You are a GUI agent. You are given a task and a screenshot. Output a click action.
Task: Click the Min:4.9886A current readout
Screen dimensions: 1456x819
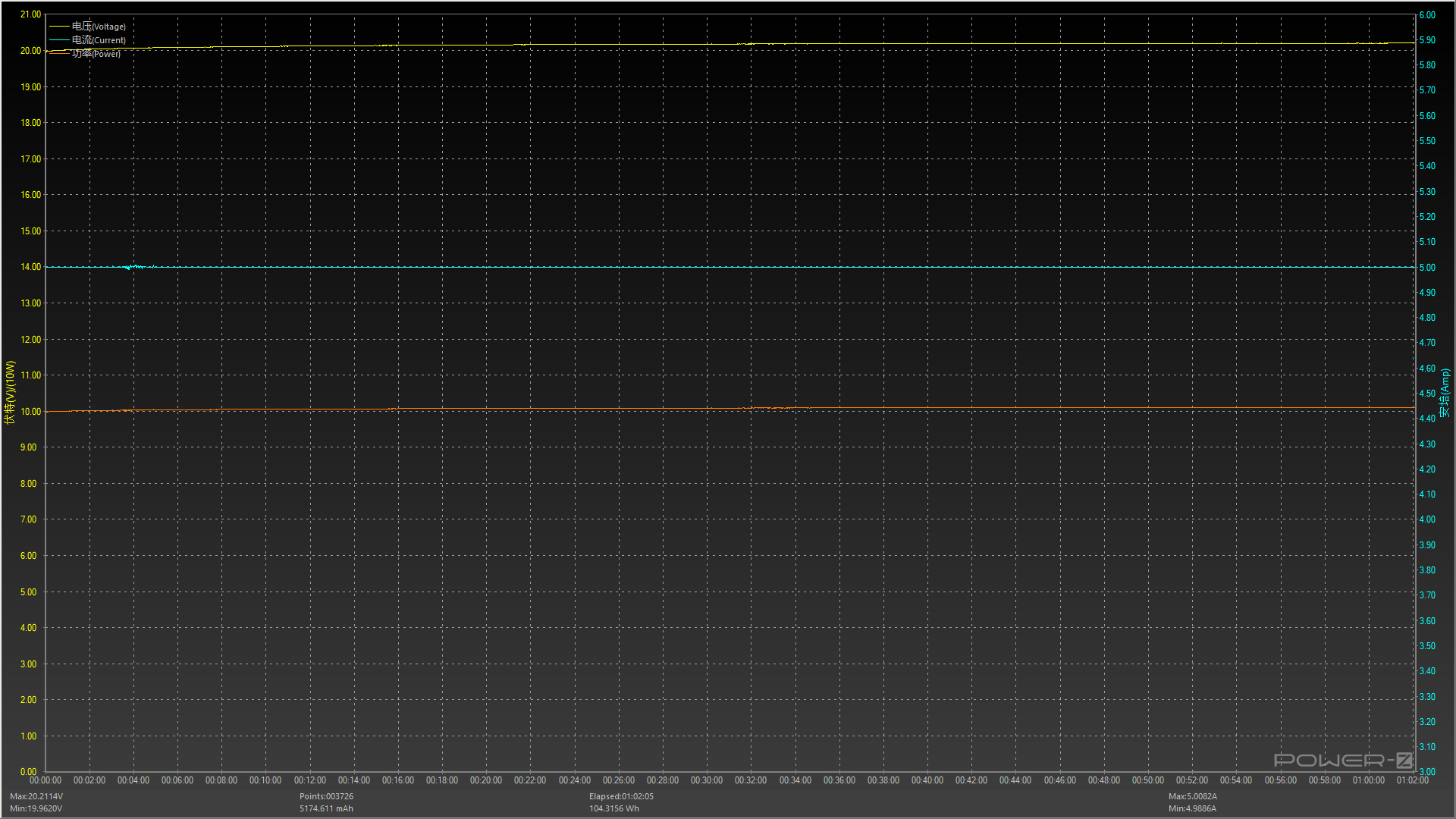point(1192,808)
